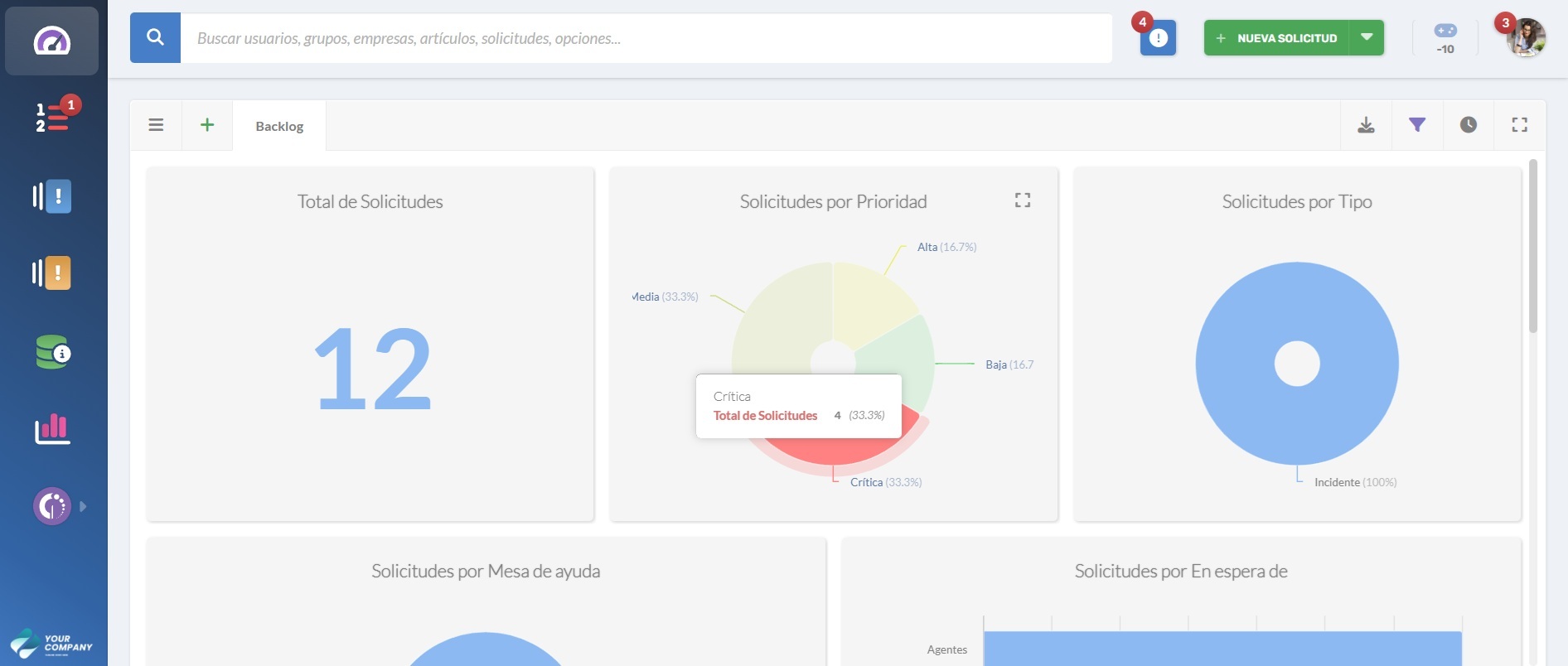This screenshot has height=666, width=1568.
Task: Click the Media (33.3%) label
Action: click(x=665, y=297)
